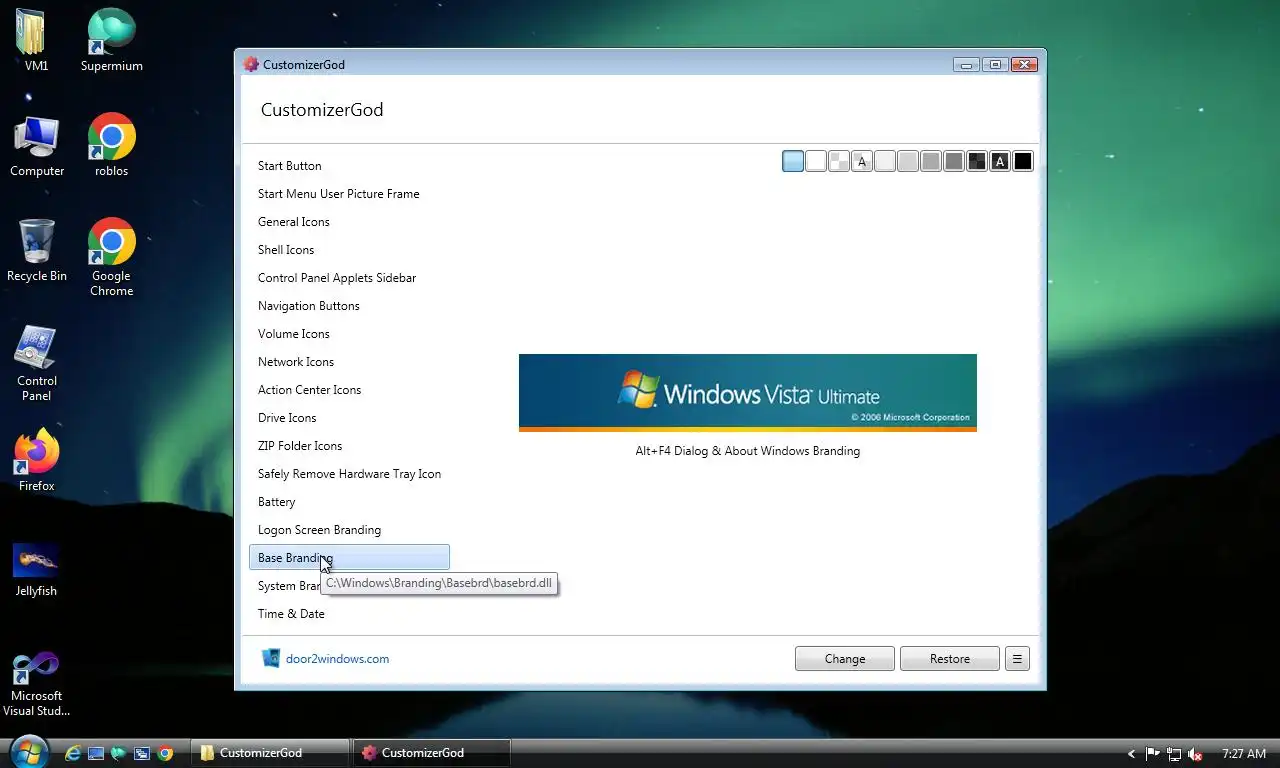Viewport: 1280px width, 768px height.
Task: Open the network tray icon
Action: click(1174, 754)
